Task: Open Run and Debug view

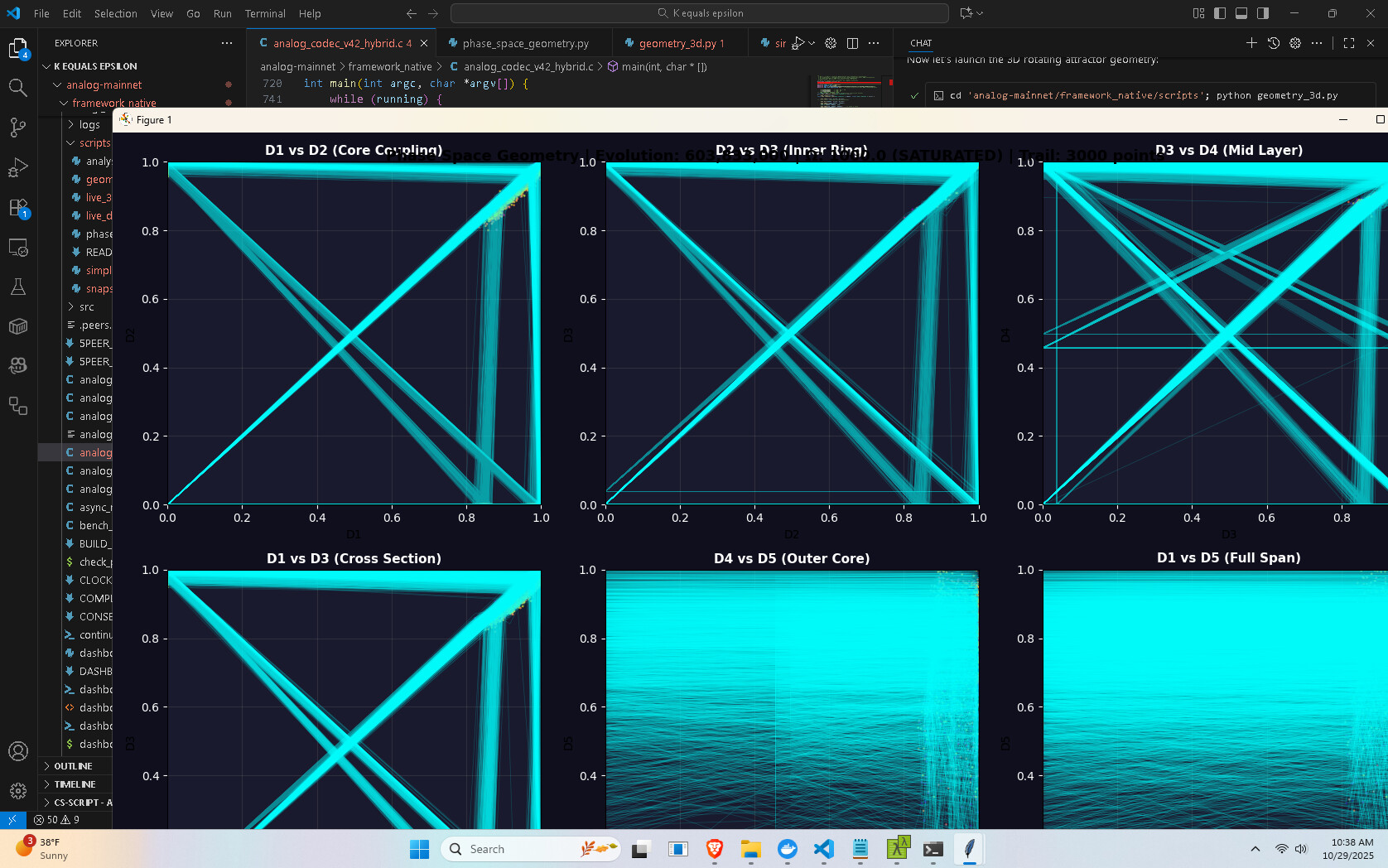Action: [17, 168]
